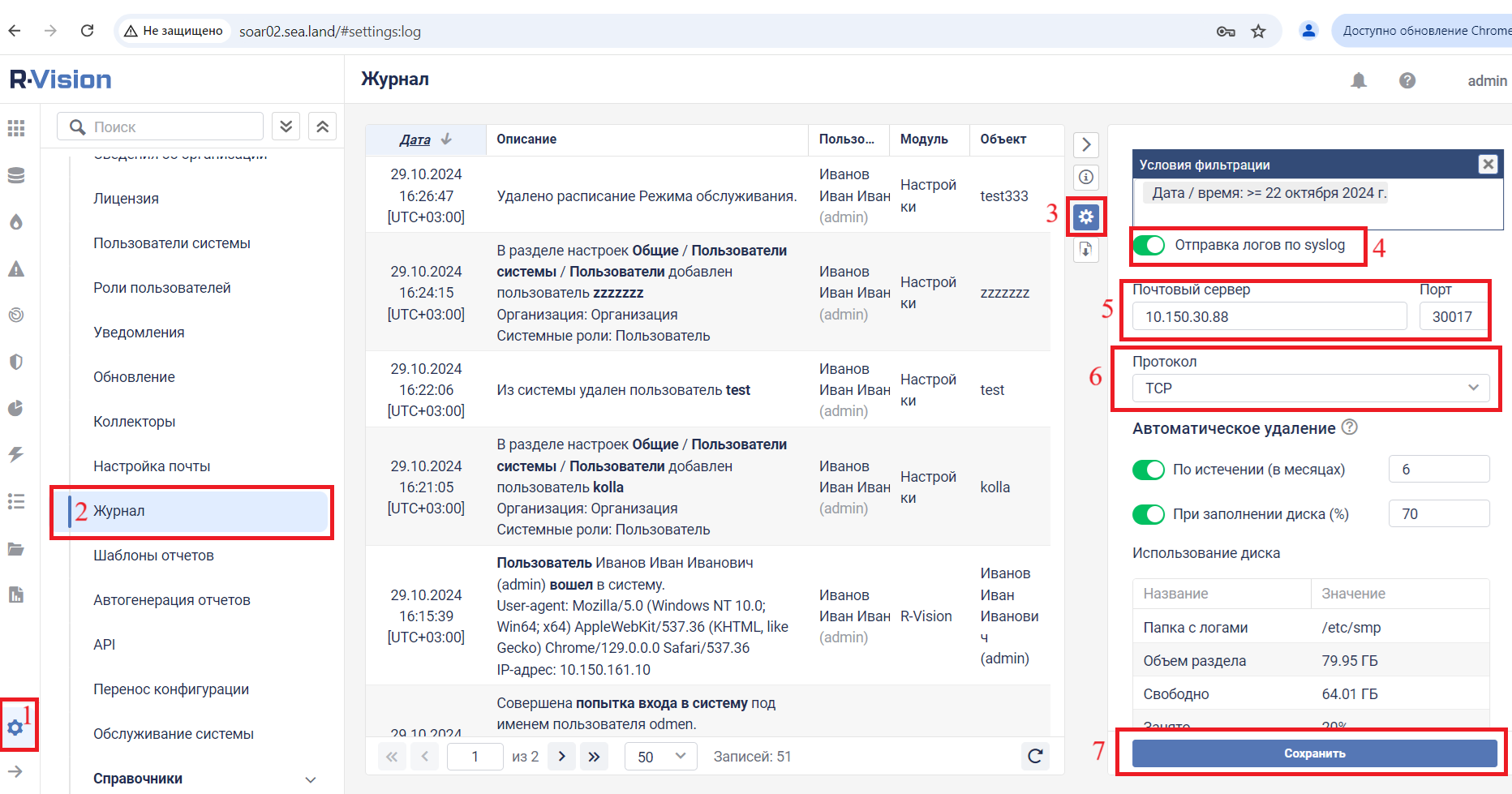
Task: Click the journal settings gear icon
Action: (1086, 217)
